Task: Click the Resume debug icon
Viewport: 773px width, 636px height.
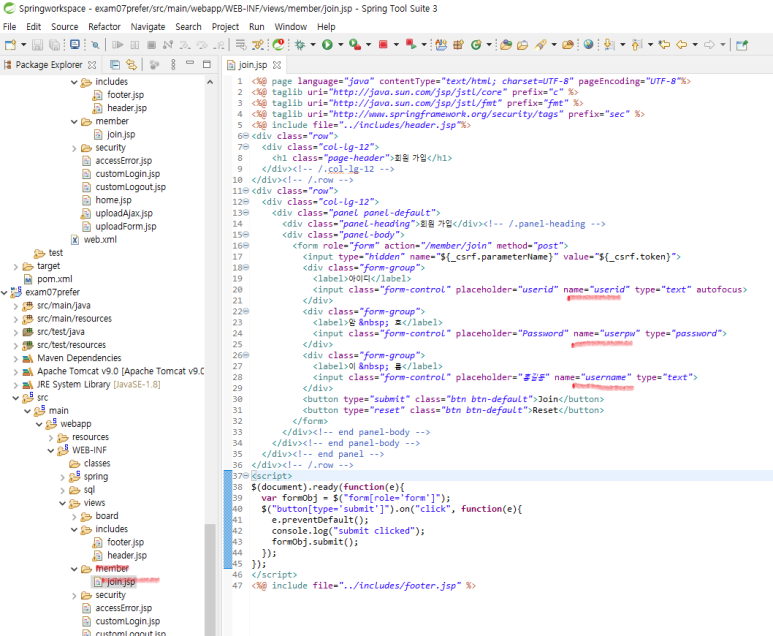Action: [x=118, y=45]
